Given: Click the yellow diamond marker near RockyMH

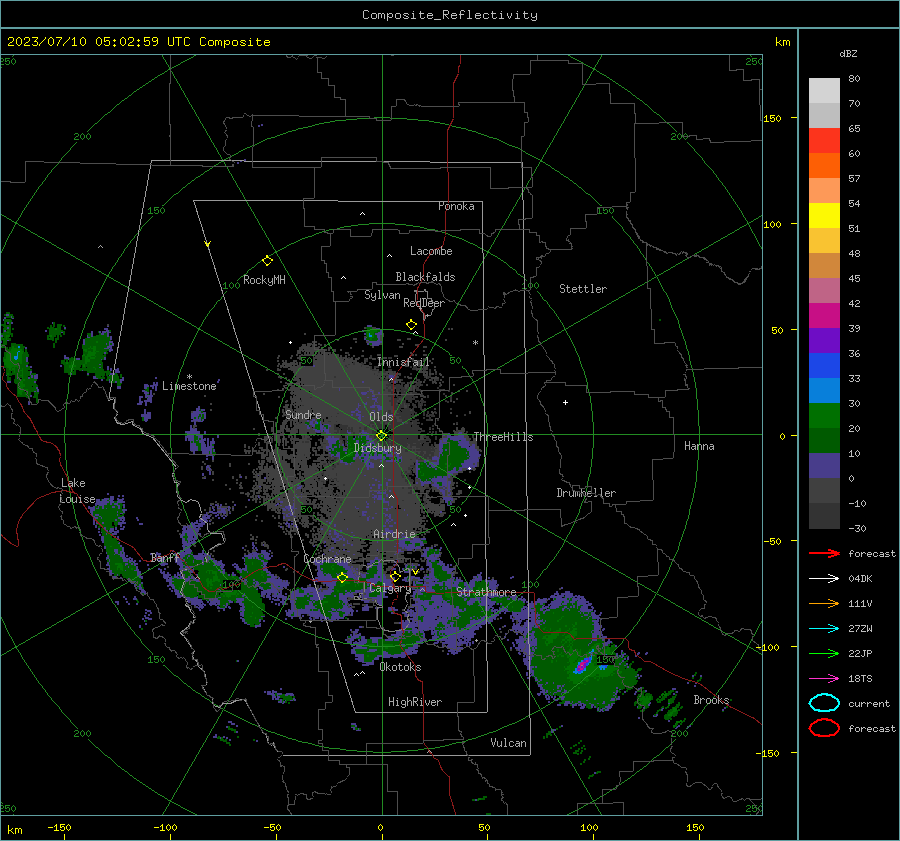Looking at the screenshot, I should pyautogui.click(x=267, y=261).
